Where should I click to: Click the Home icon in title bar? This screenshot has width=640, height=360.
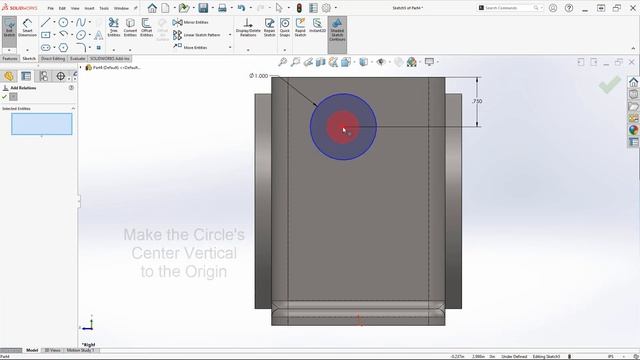(x=152, y=8)
